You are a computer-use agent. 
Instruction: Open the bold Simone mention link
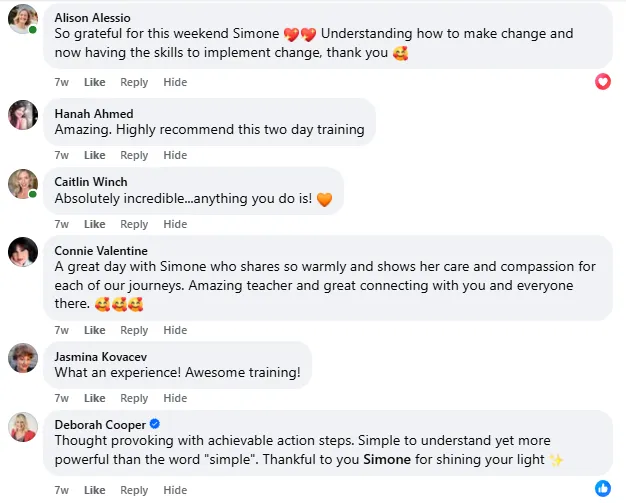tap(385, 459)
